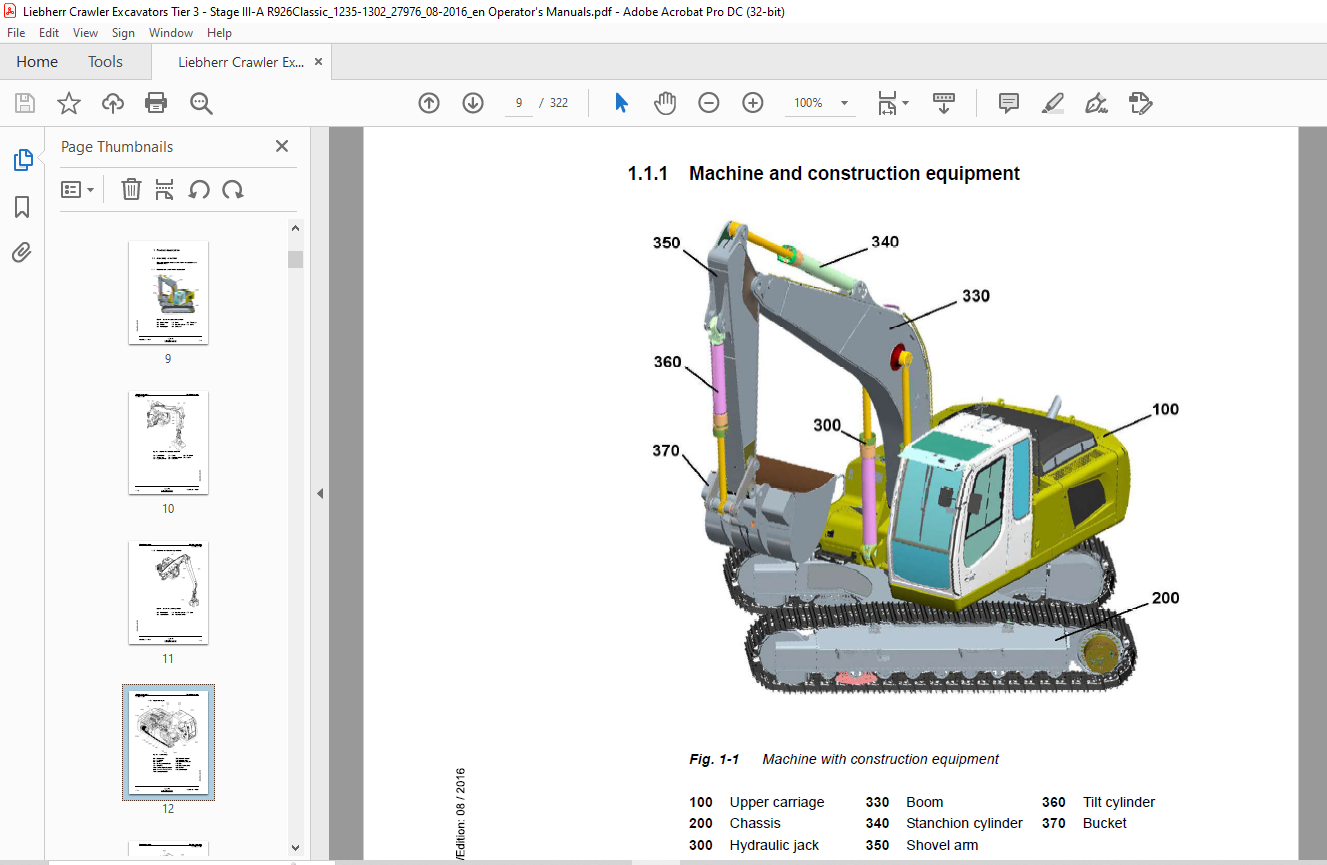This screenshot has height=865, width=1327.
Task: Open the Window menu
Action: coord(171,33)
